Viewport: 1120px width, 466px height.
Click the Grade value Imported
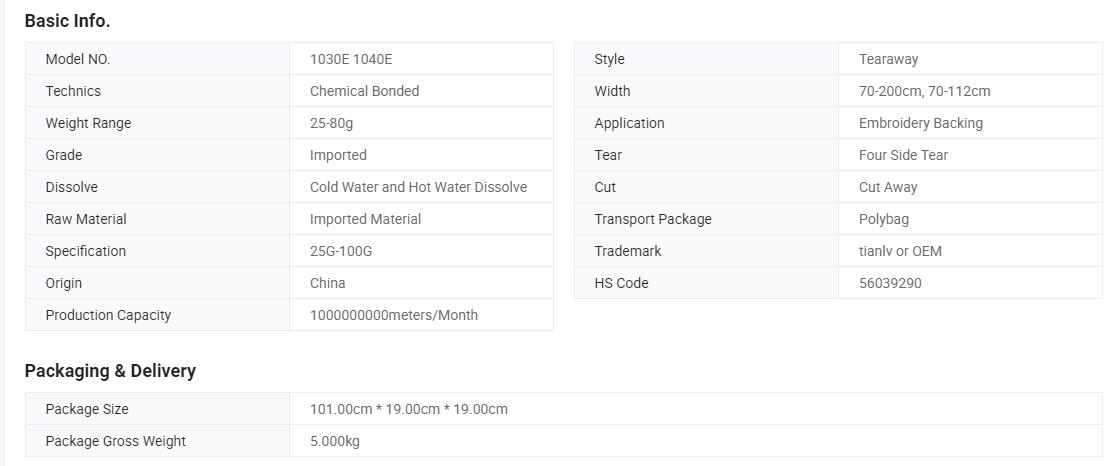(x=338, y=155)
